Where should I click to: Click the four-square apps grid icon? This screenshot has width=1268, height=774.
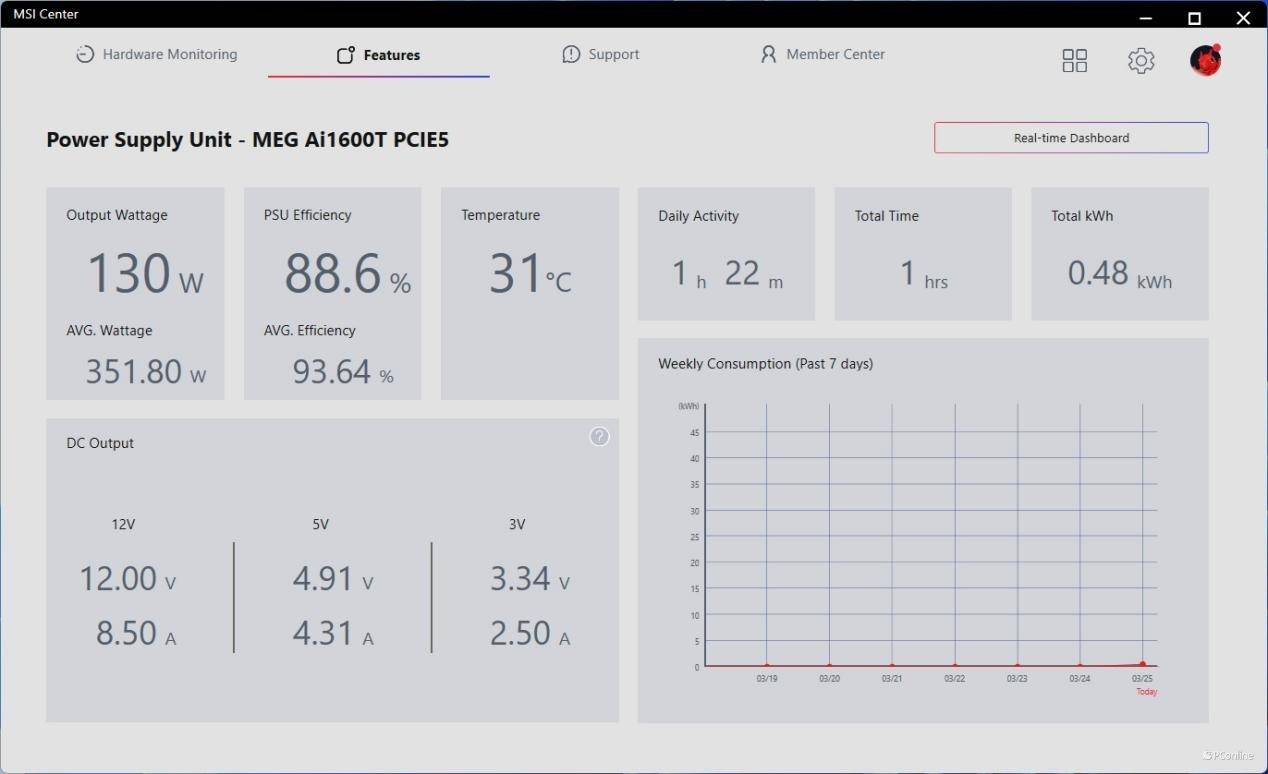[x=1074, y=61]
